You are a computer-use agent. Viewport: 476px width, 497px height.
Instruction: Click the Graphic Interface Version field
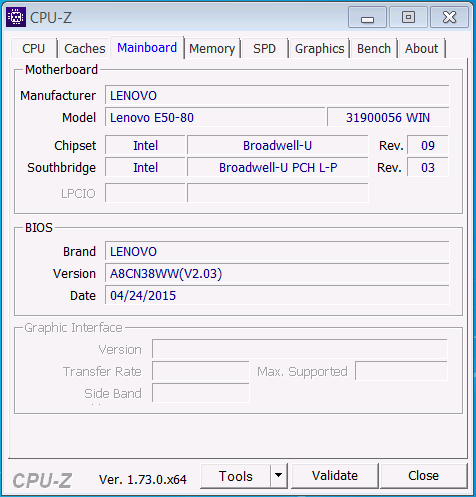(300, 349)
